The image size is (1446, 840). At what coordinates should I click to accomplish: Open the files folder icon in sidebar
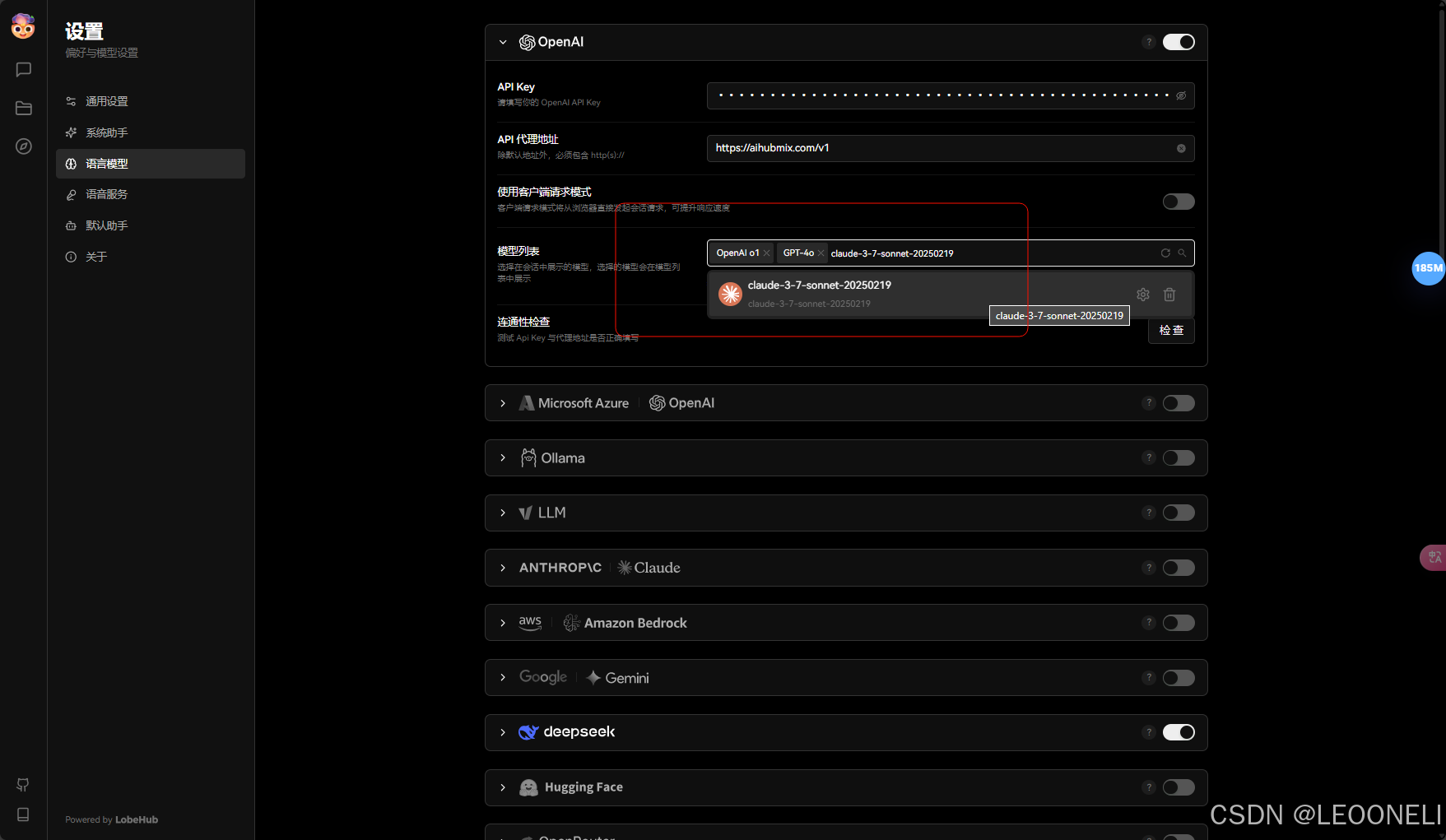[x=23, y=108]
